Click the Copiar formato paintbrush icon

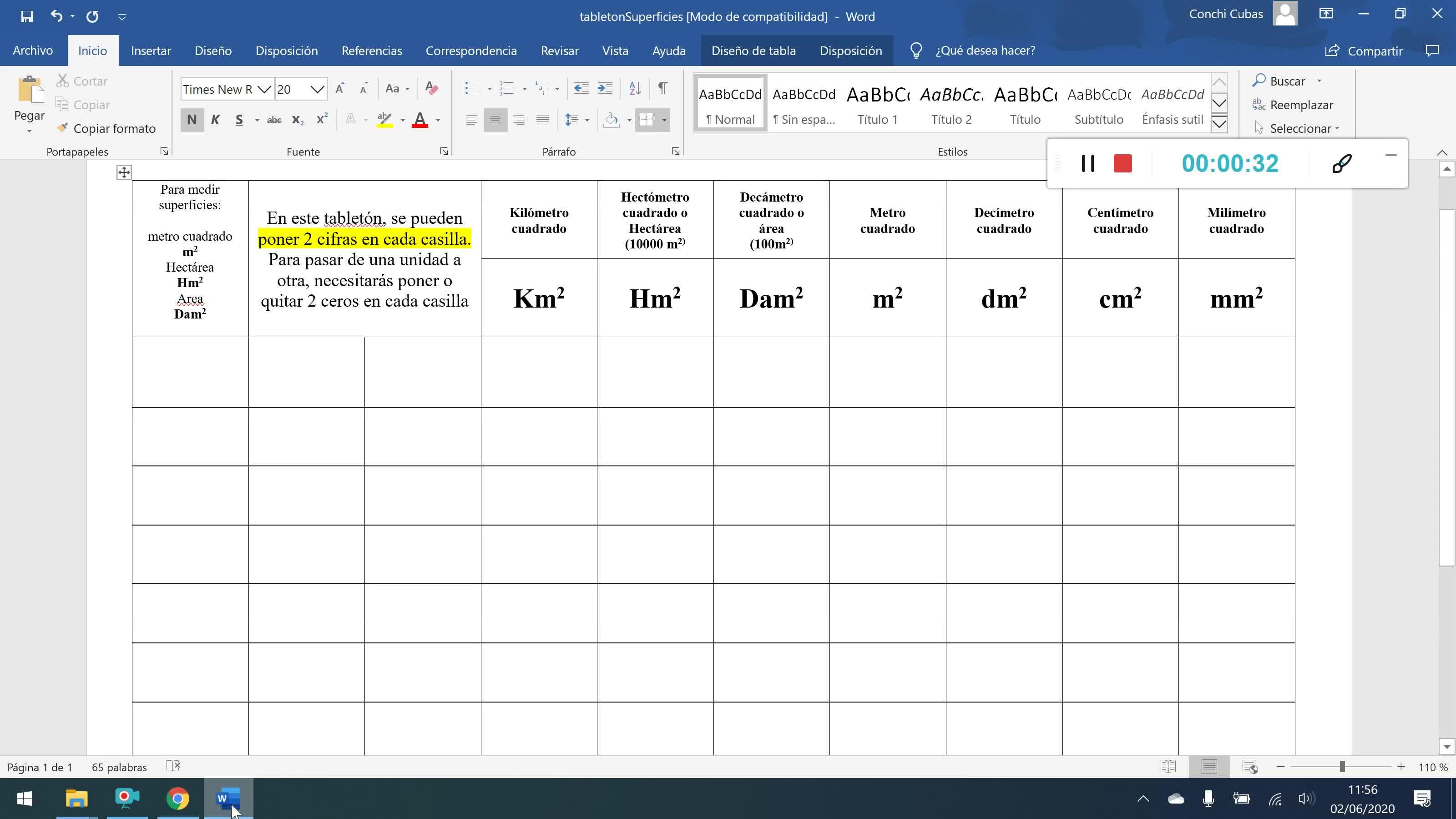[x=63, y=128]
